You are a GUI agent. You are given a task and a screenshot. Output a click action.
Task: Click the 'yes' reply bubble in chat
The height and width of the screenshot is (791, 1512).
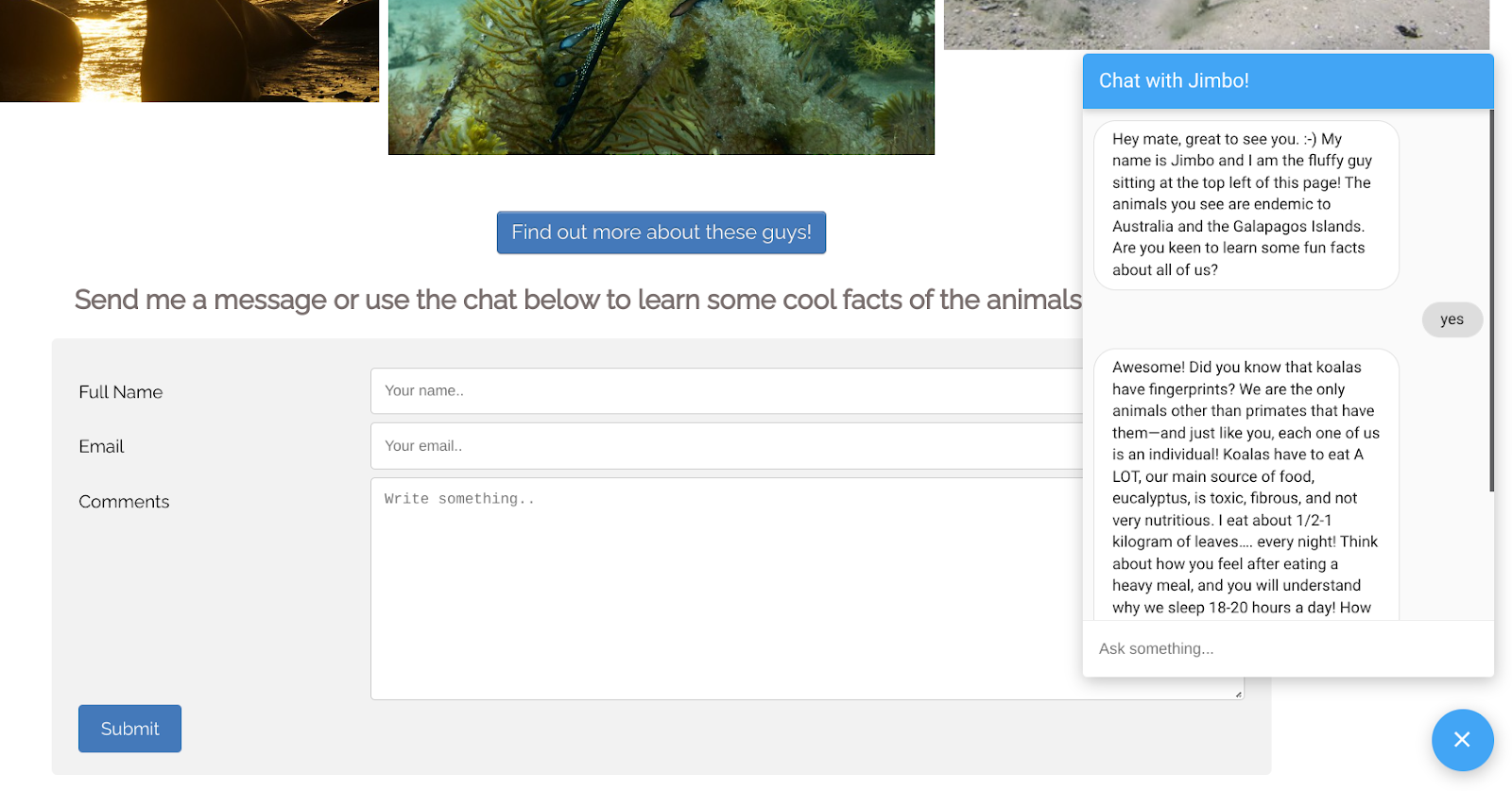coord(1452,320)
